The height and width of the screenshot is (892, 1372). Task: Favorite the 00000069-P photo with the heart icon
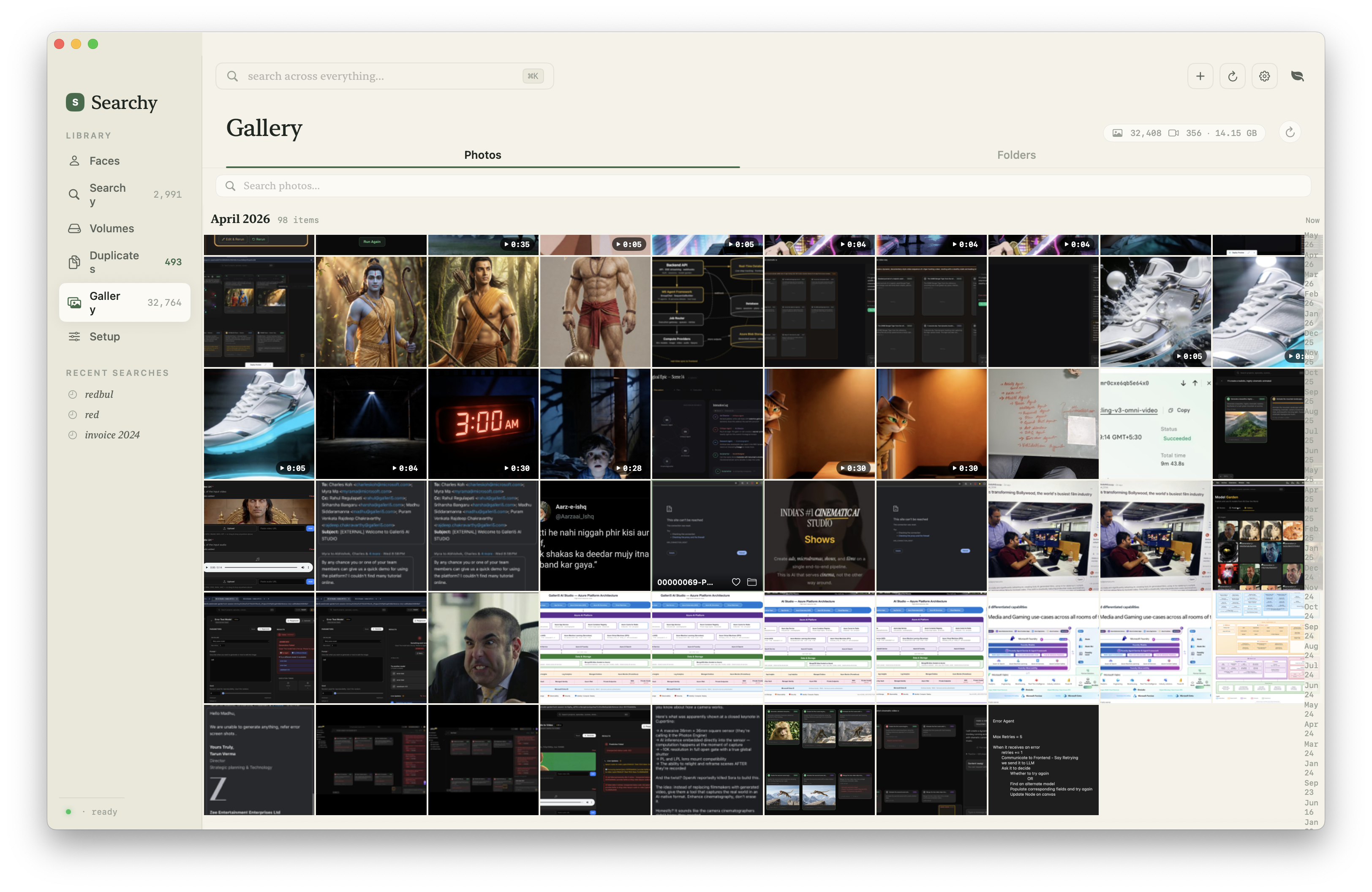pyautogui.click(x=736, y=582)
